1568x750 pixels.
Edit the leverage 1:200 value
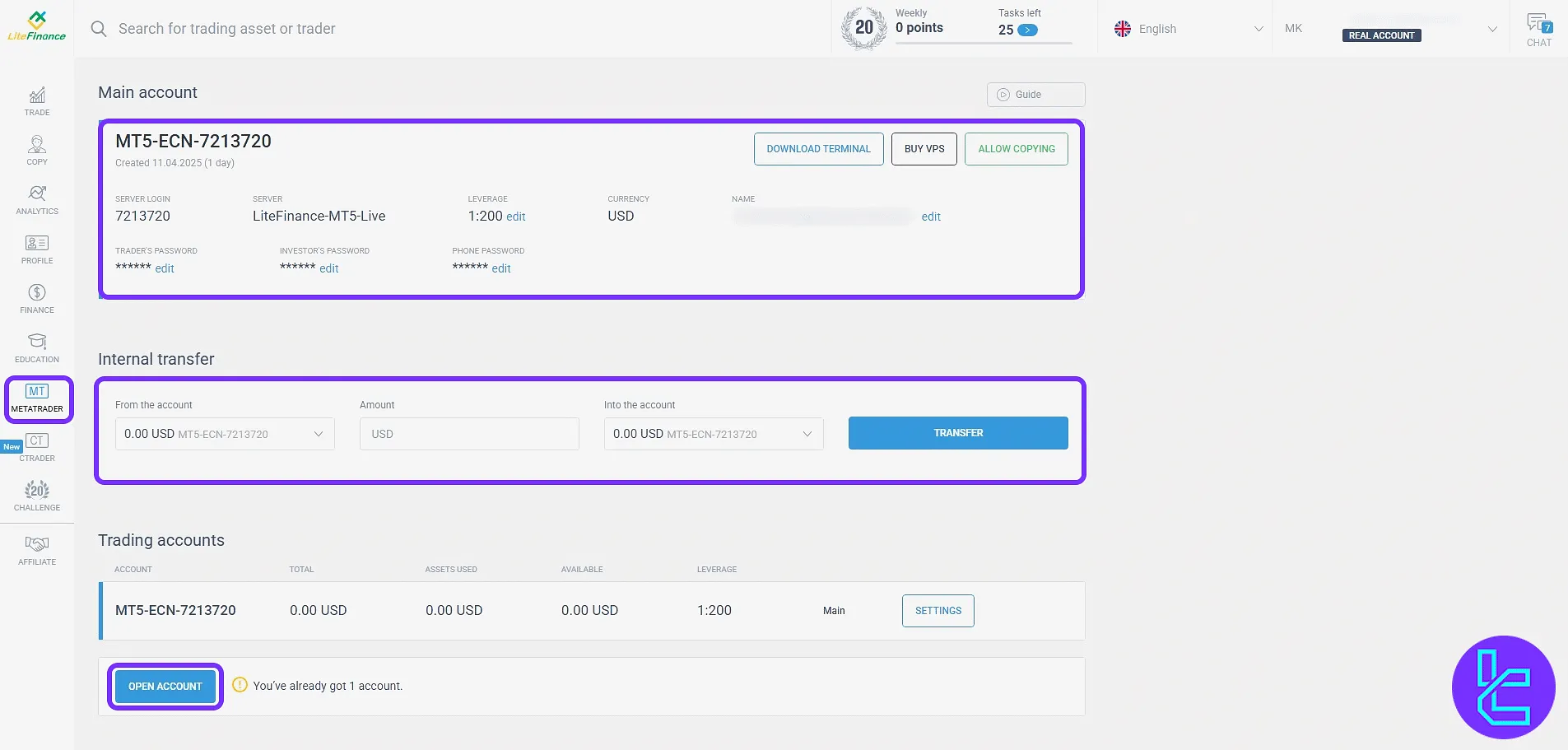tap(516, 217)
